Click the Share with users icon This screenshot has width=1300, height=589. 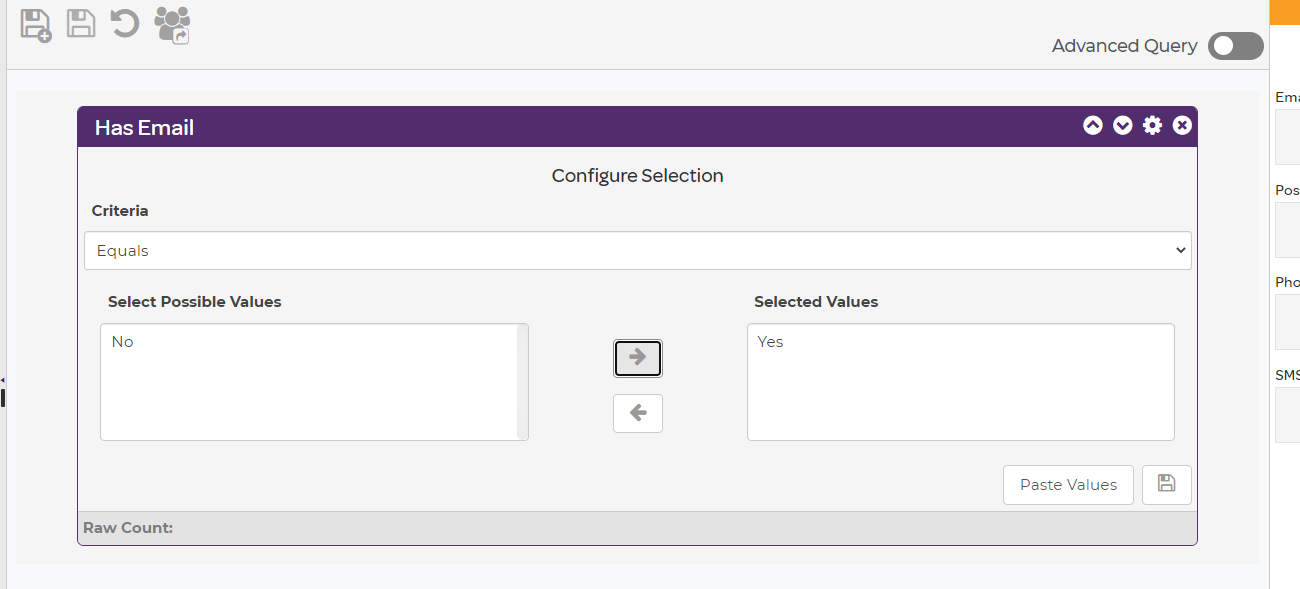[172, 24]
